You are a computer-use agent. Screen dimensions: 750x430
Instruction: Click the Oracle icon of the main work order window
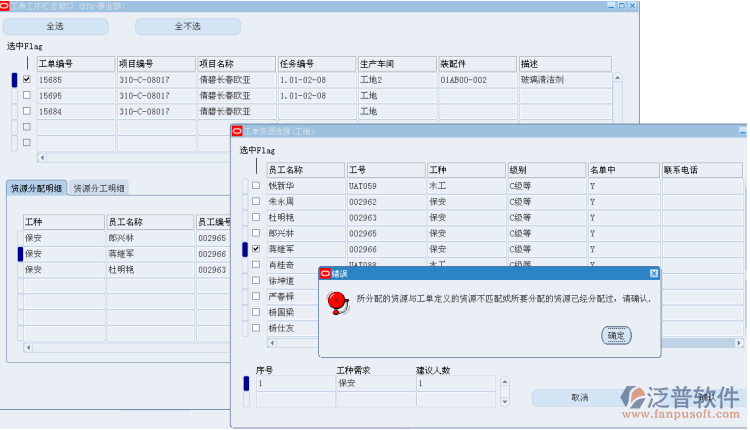[x=6, y=6]
